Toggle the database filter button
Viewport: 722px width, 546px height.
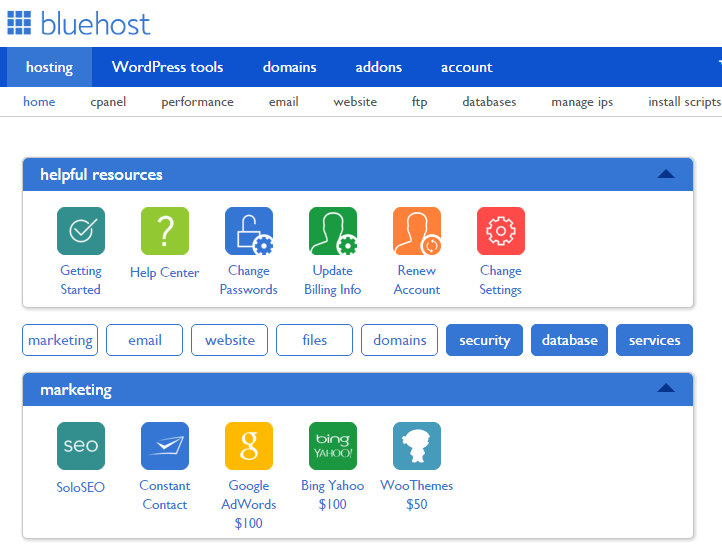point(570,340)
